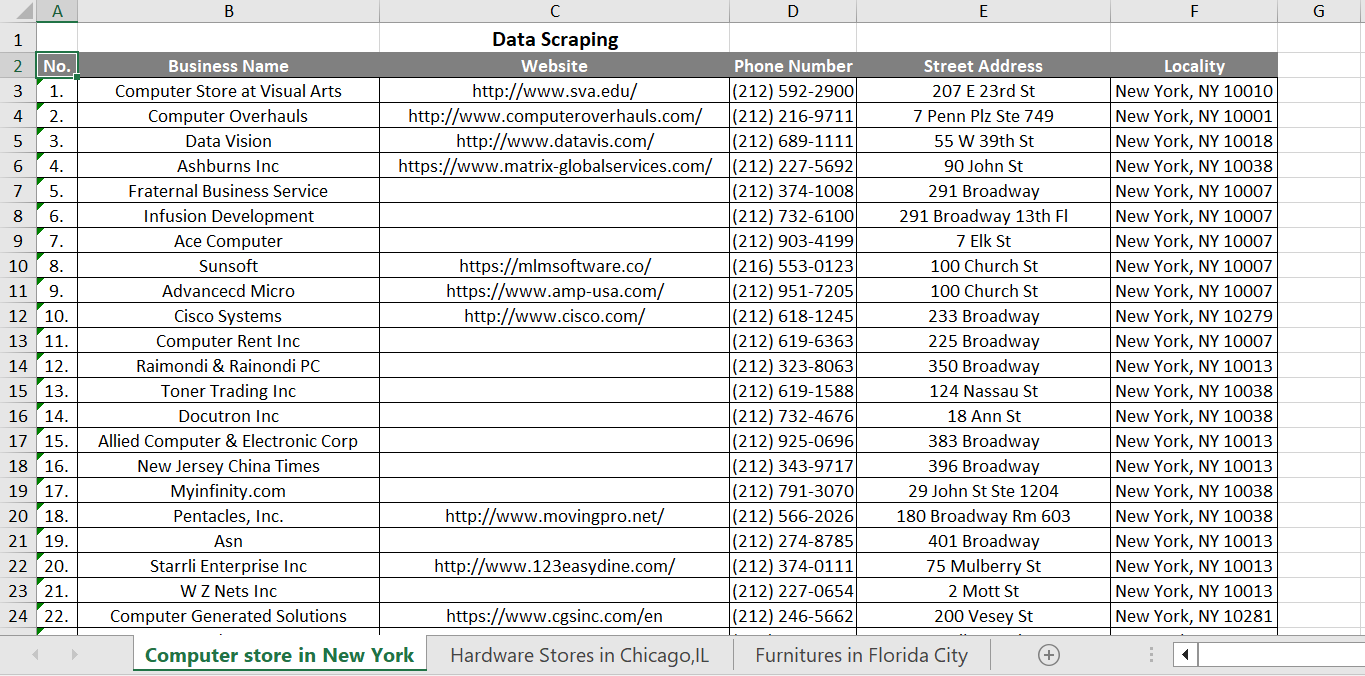Viewport: 1365px width, 676px height.
Task: Open the http://www.movingpro.net/ link
Action: click(554, 516)
